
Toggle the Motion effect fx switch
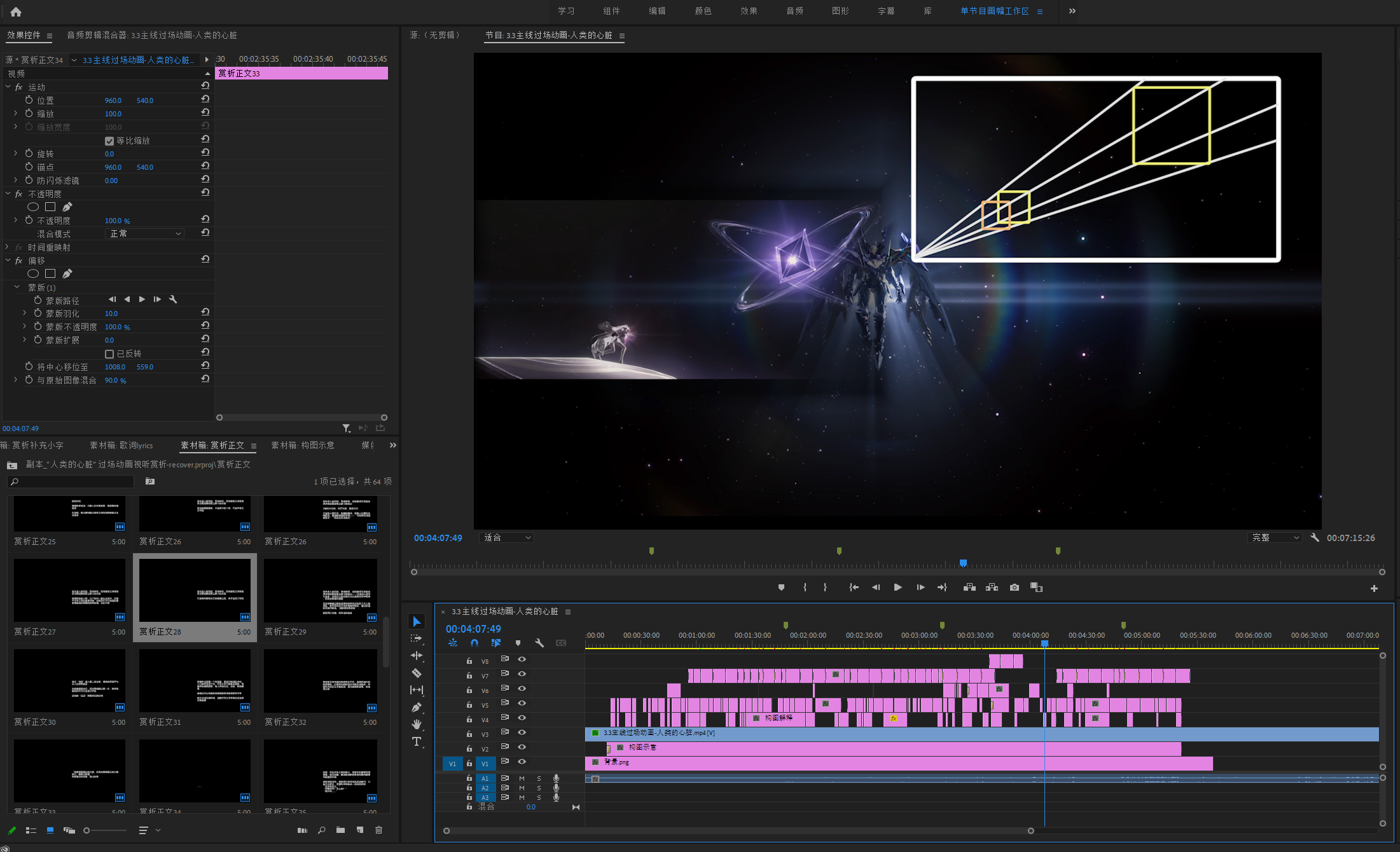(x=19, y=87)
